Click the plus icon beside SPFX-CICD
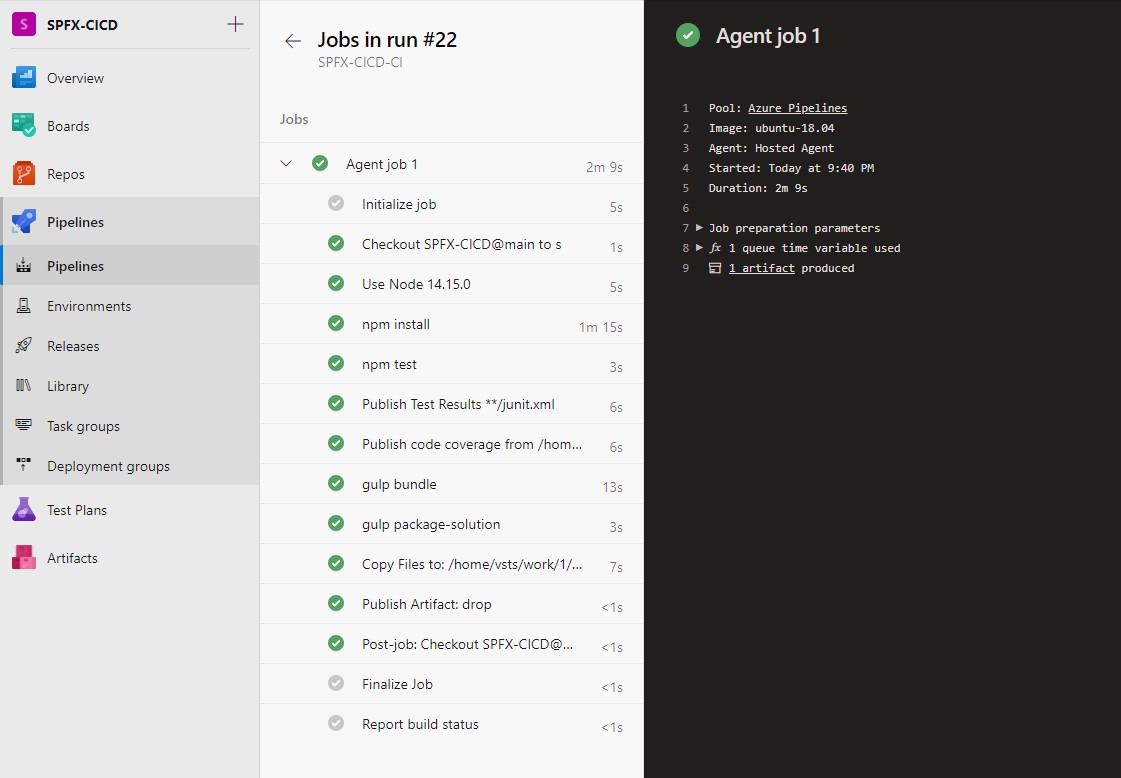This screenshot has width=1121, height=778. pyautogui.click(x=235, y=24)
